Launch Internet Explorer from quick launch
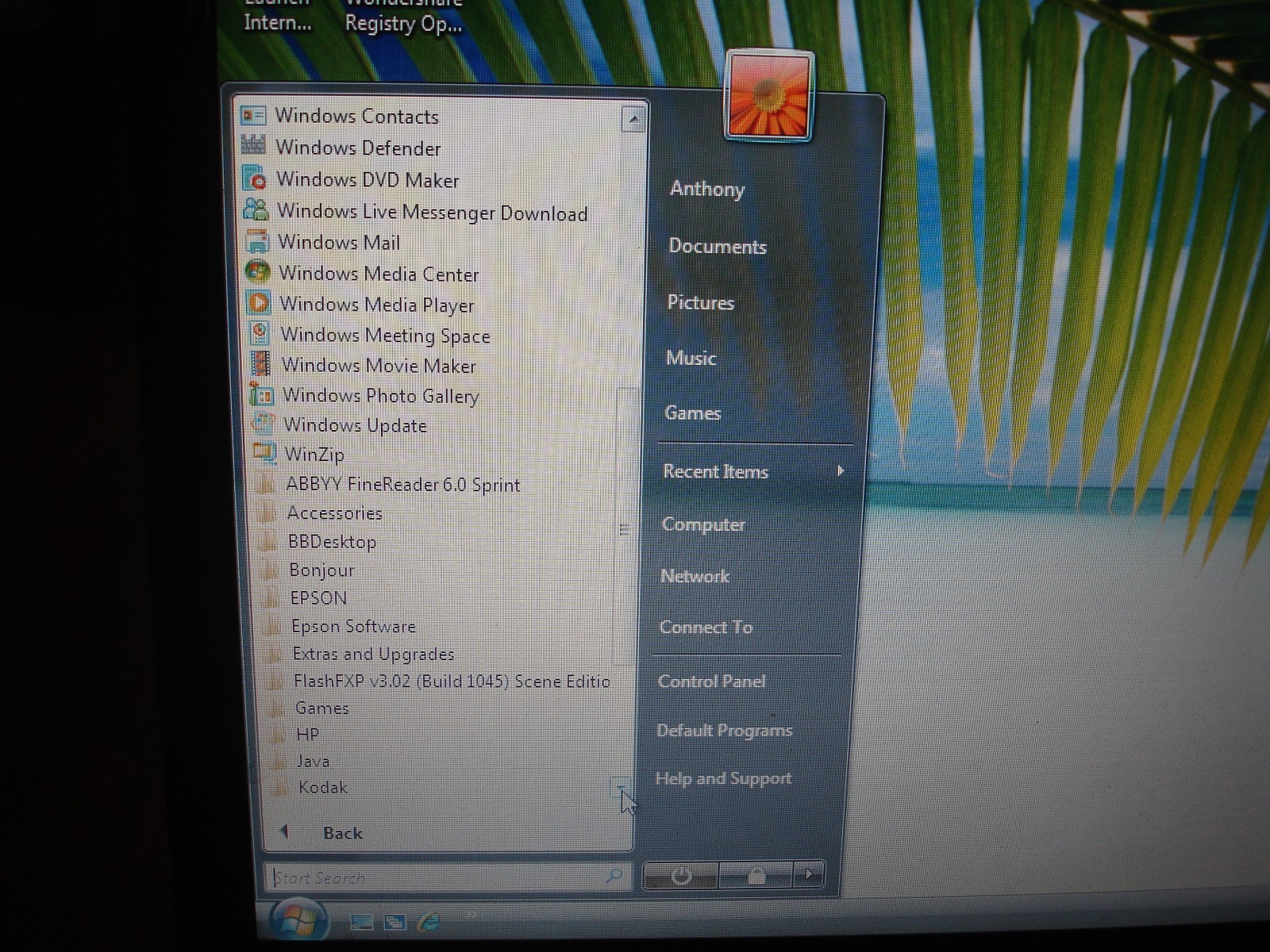The width and height of the screenshot is (1270, 952). pos(429,922)
